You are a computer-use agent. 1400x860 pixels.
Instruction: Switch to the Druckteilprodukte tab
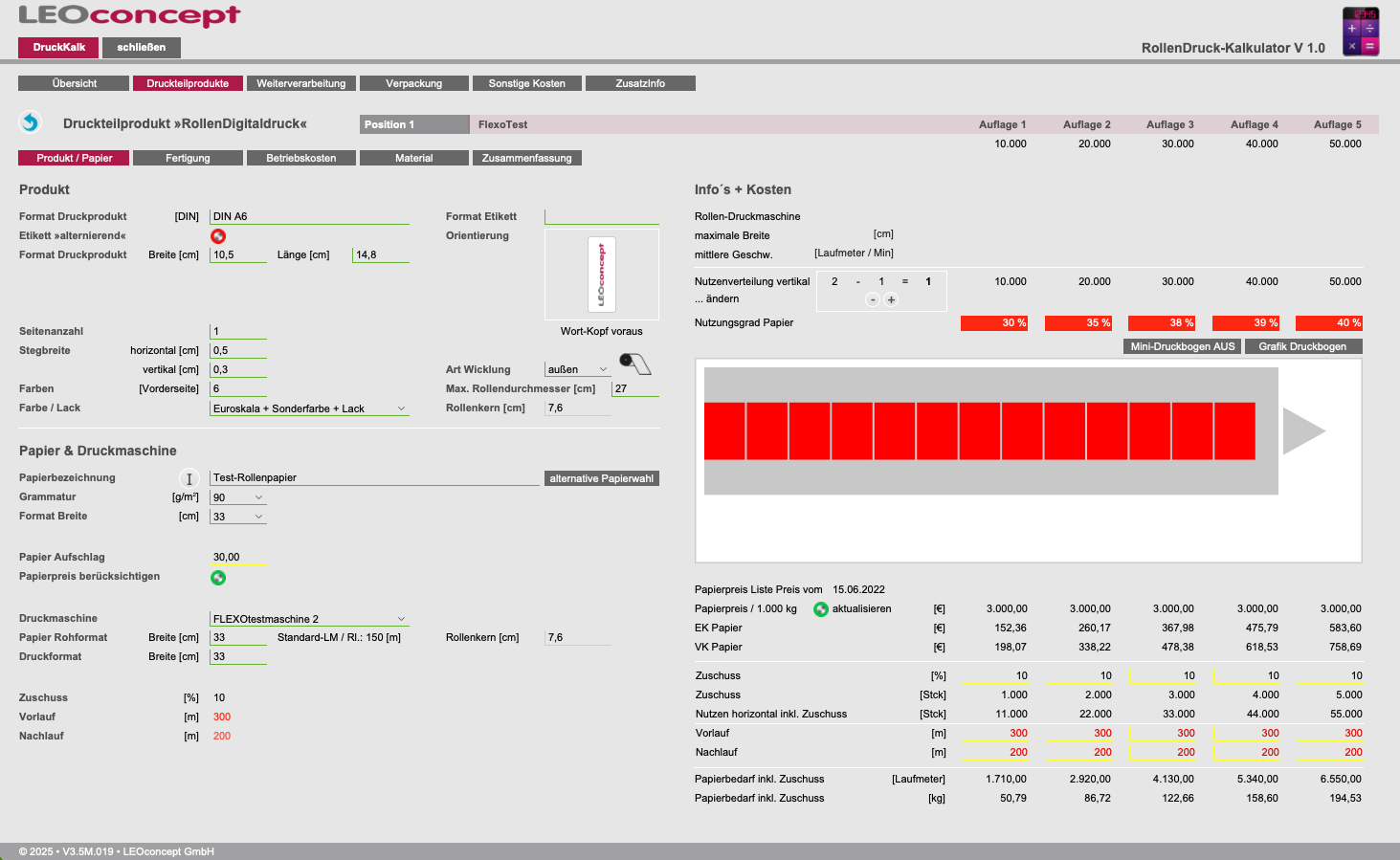pos(188,83)
